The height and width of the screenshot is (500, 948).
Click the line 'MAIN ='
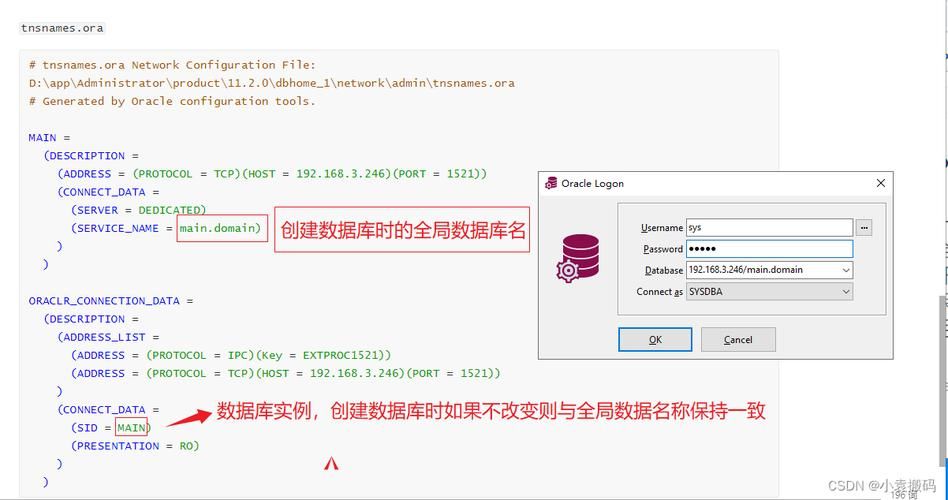[50, 137]
